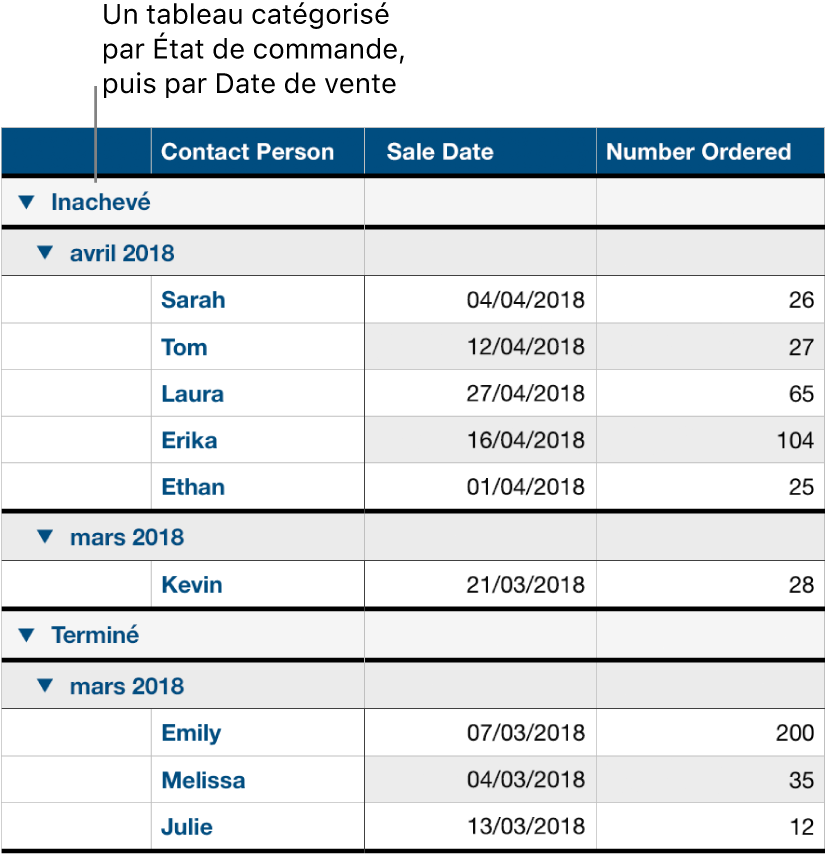Select Ethan's sale date 01/04/2018
827x854 pixels.
tap(528, 487)
